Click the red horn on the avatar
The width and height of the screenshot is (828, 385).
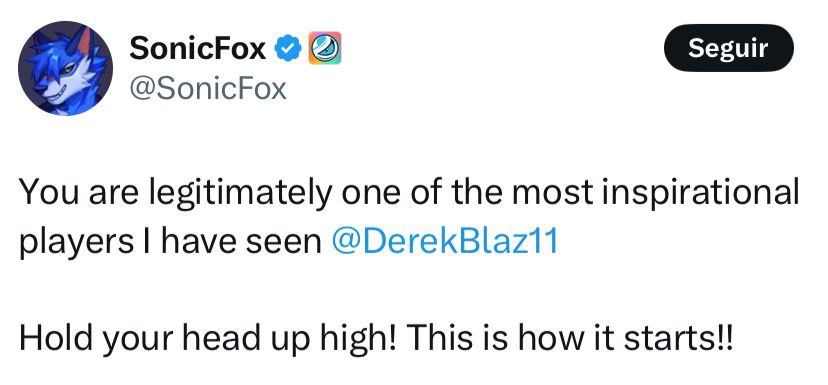pyautogui.click(x=84, y=41)
